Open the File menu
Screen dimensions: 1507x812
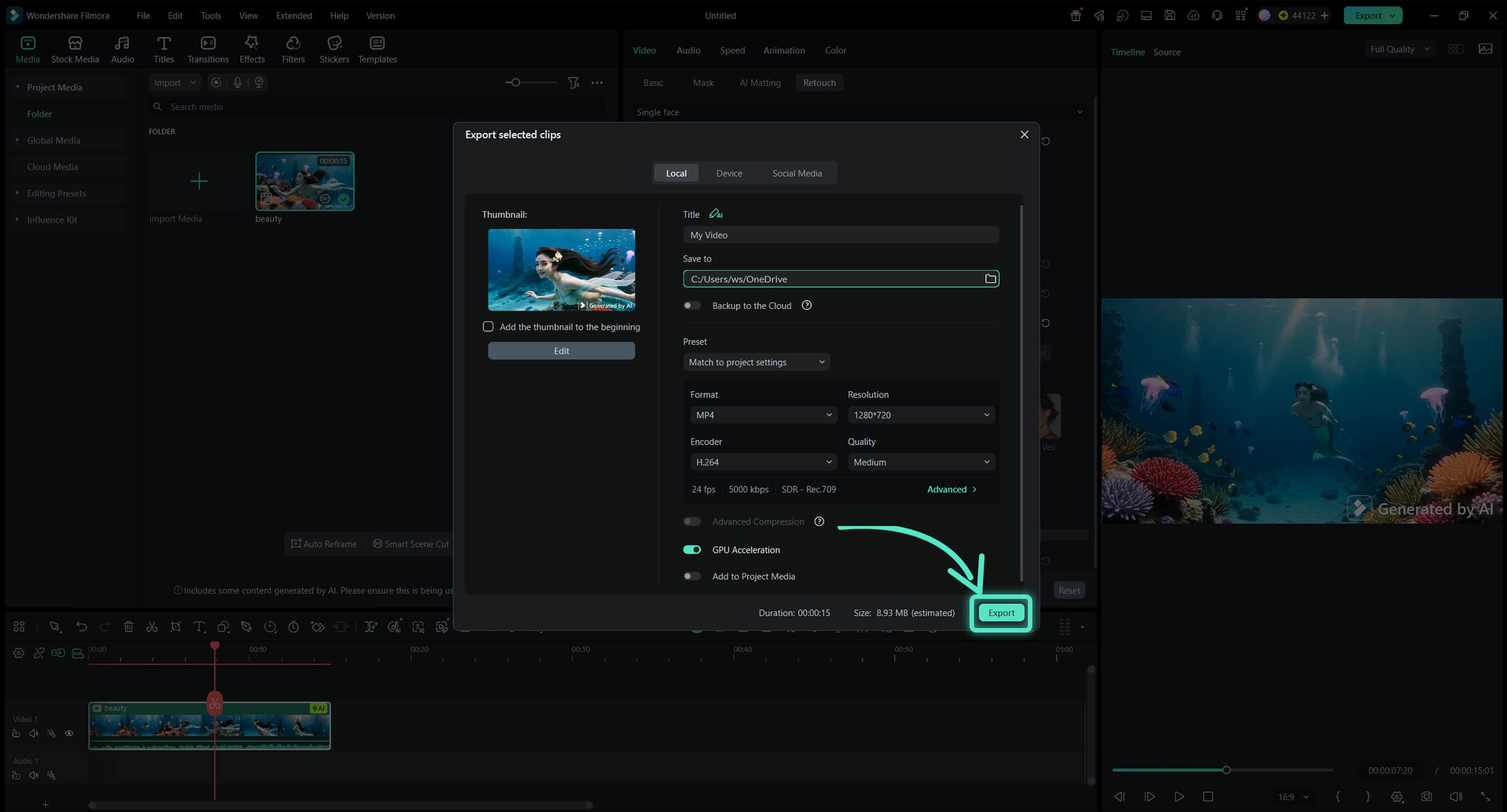[x=143, y=16]
